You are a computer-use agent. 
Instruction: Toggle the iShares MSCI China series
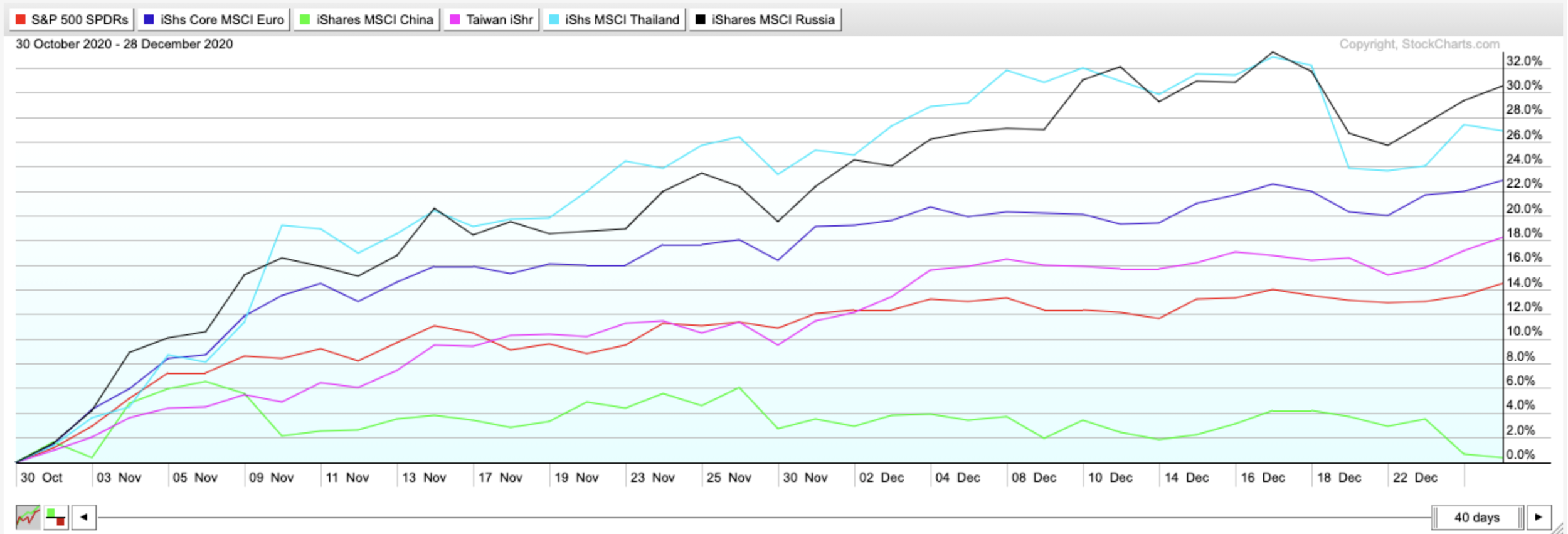[367, 19]
